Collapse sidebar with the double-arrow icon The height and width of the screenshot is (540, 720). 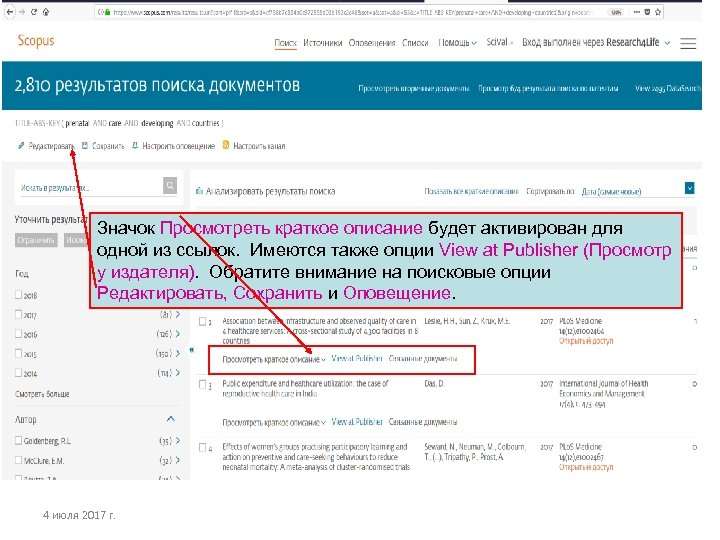pyautogui.click(x=191, y=350)
